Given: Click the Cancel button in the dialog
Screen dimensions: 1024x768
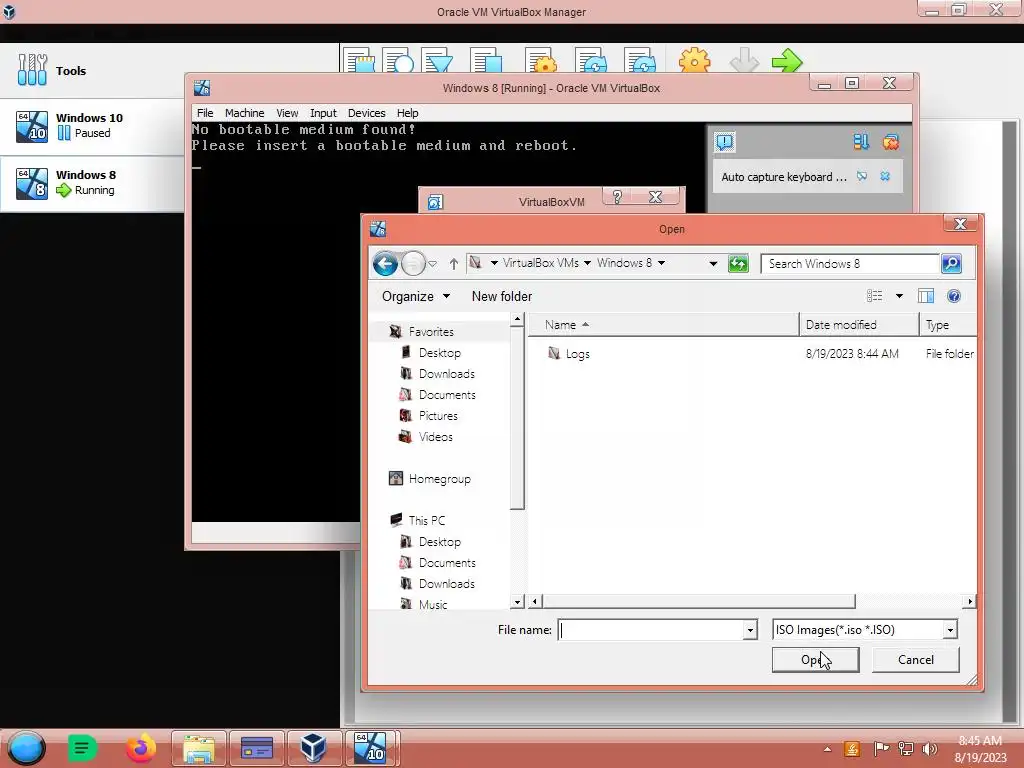Looking at the screenshot, I should (x=916, y=660).
